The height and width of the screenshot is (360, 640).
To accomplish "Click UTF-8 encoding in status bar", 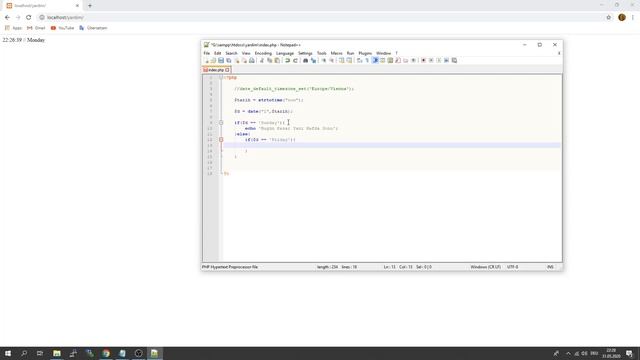I will [513, 267].
